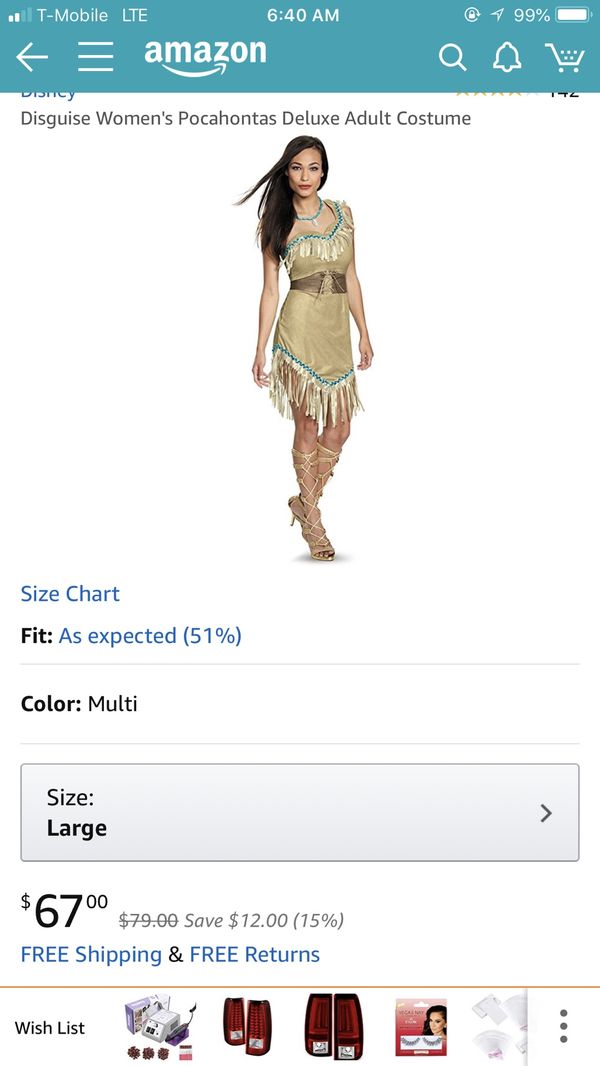Tap the FREE Returns link
The image size is (600, 1066).
coord(255,955)
